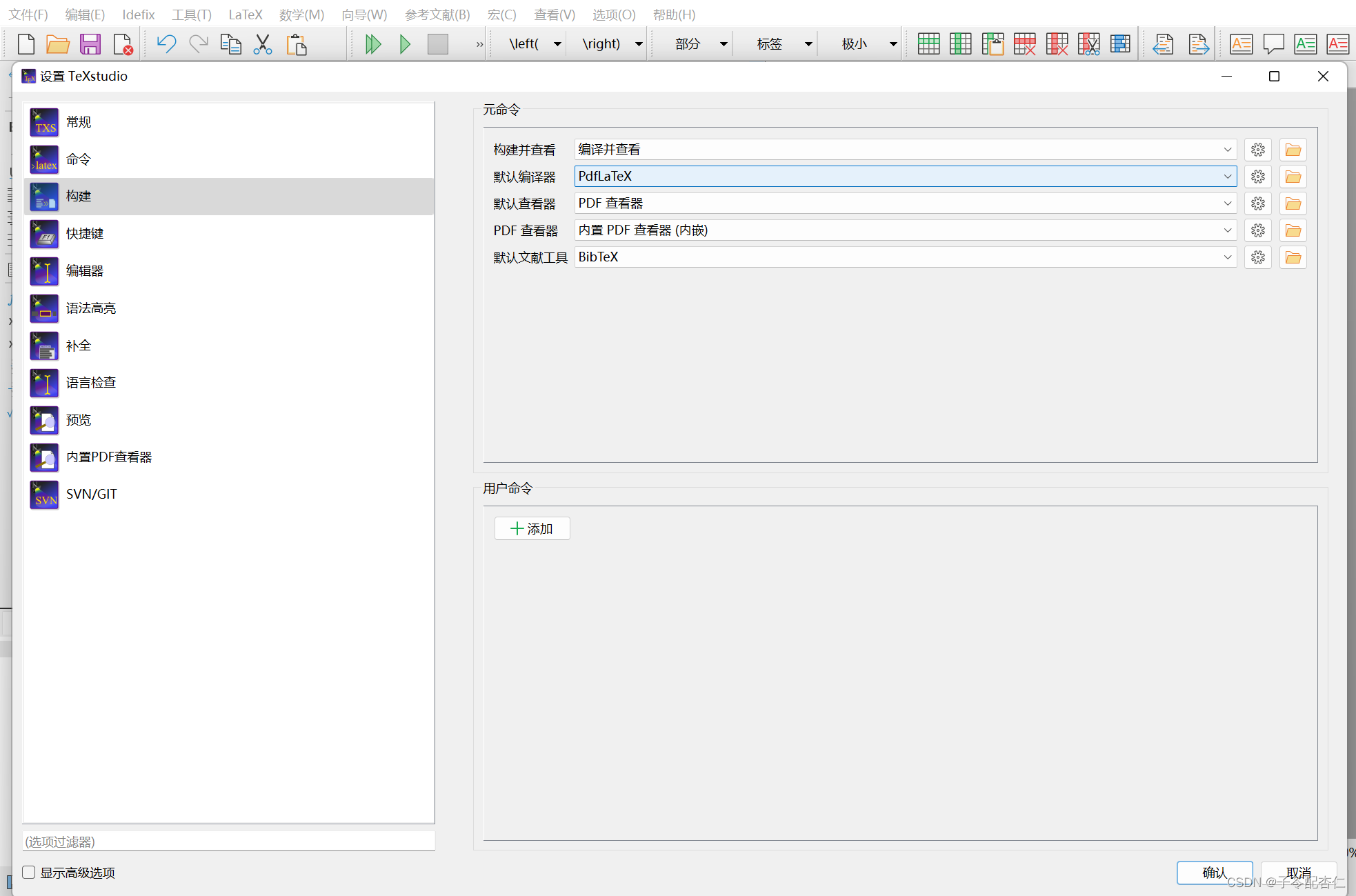Select the 语法高亮 settings page
Viewport: 1356px width, 896px height.
click(229, 308)
